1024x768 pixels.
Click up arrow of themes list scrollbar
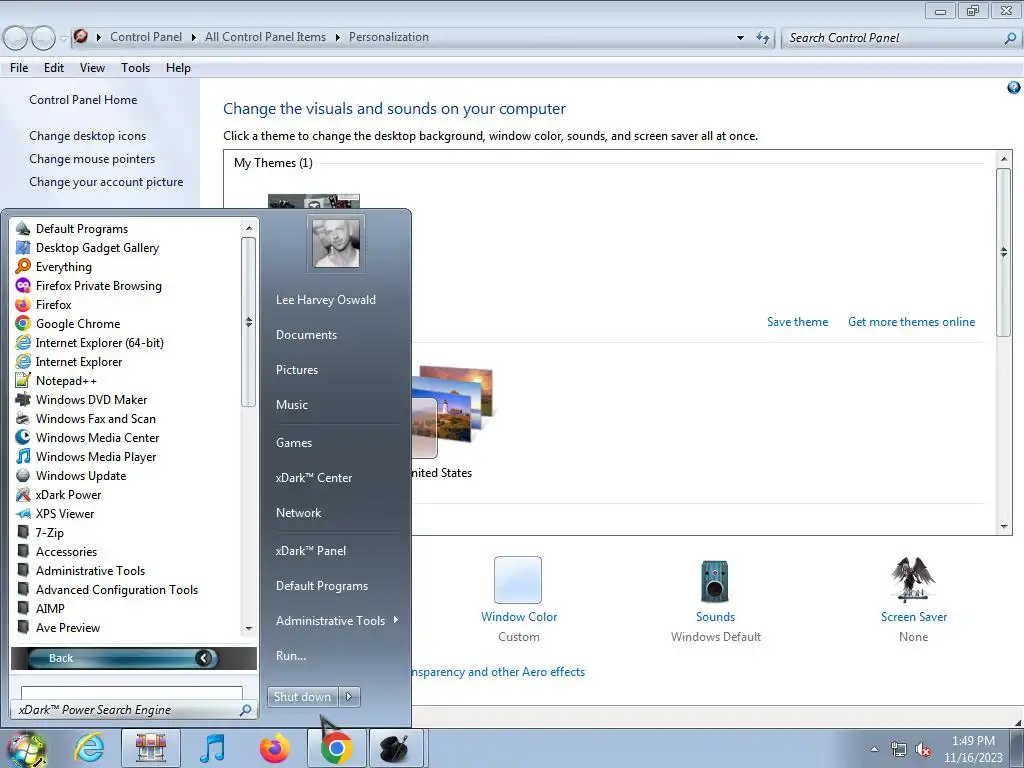point(1004,159)
